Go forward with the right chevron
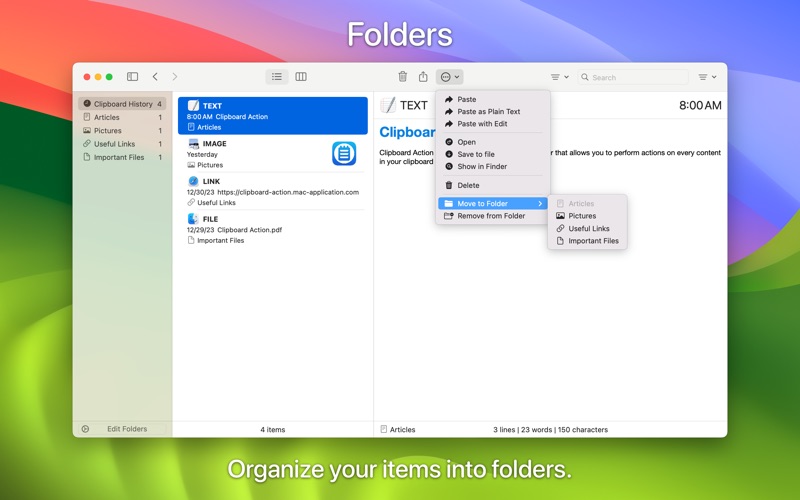800x500 pixels. (x=175, y=77)
